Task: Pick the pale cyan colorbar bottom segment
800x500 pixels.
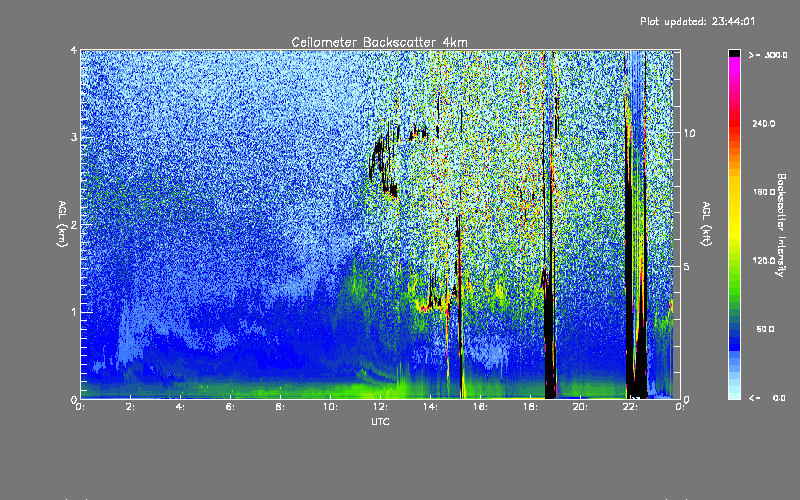Action: (734, 395)
